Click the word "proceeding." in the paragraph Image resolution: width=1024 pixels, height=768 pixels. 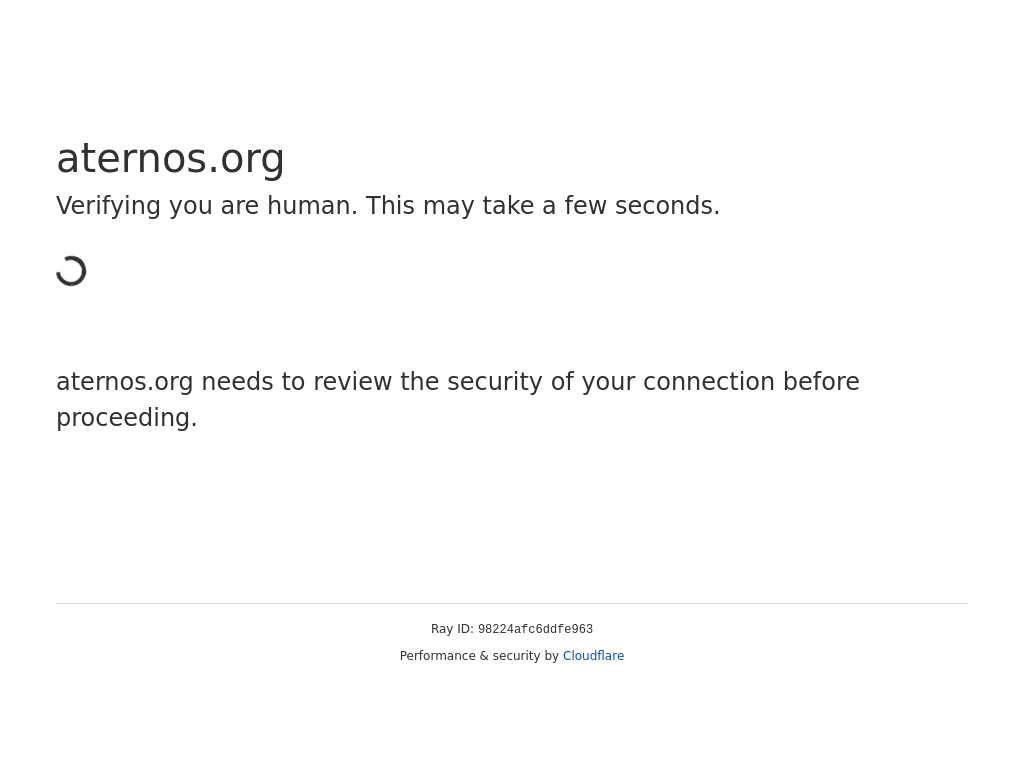point(127,418)
